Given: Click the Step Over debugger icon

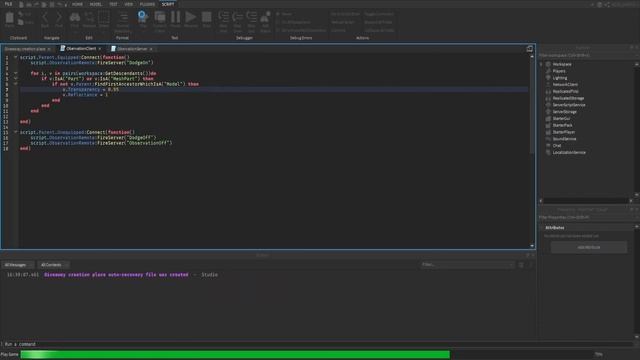Looking at the screenshot, I should 238,17.
